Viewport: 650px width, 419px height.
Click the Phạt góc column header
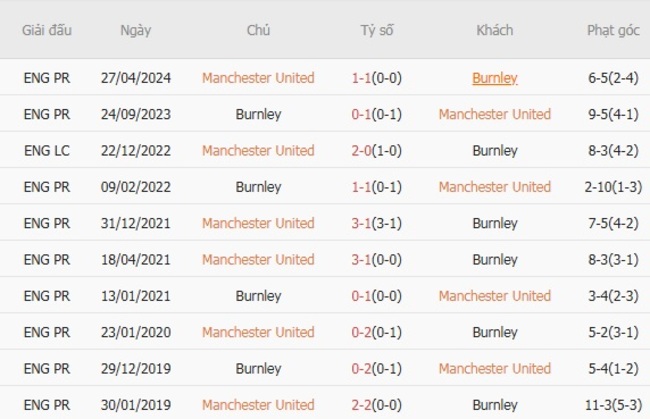pyautogui.click(x=613, y=30)
